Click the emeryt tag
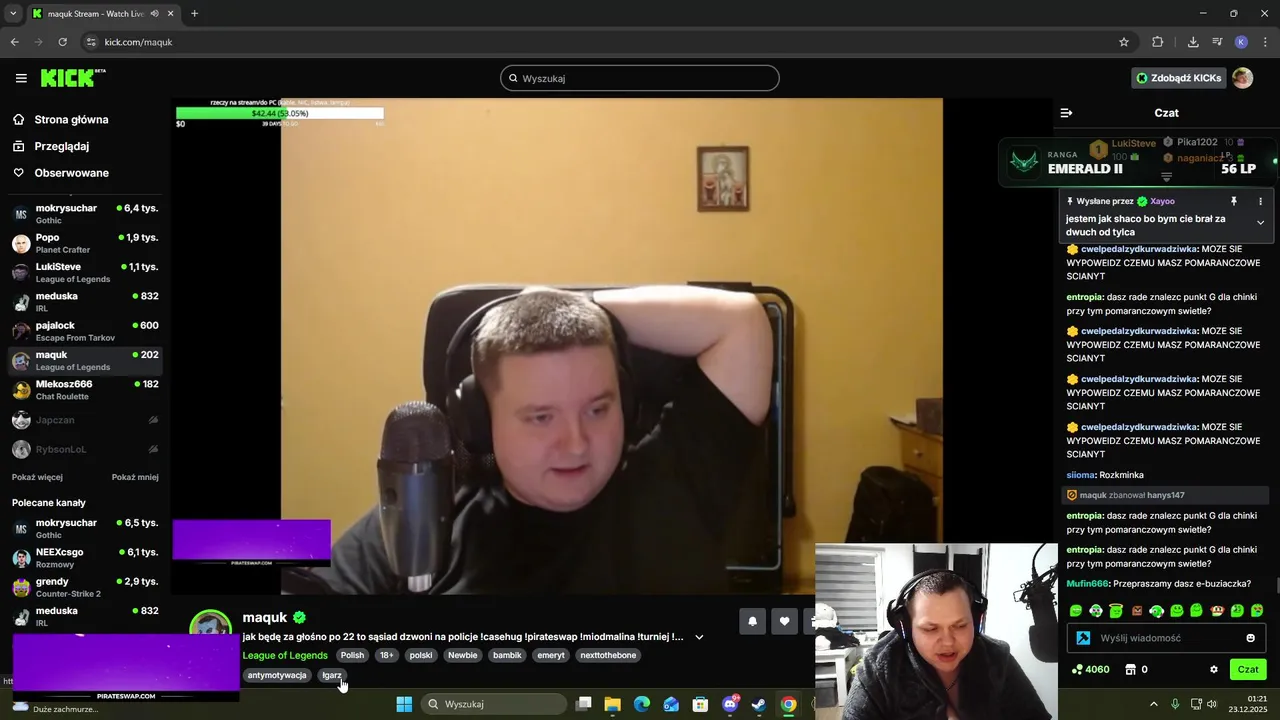The height and width of the screenshot is (720, 1280). [551, 655]
